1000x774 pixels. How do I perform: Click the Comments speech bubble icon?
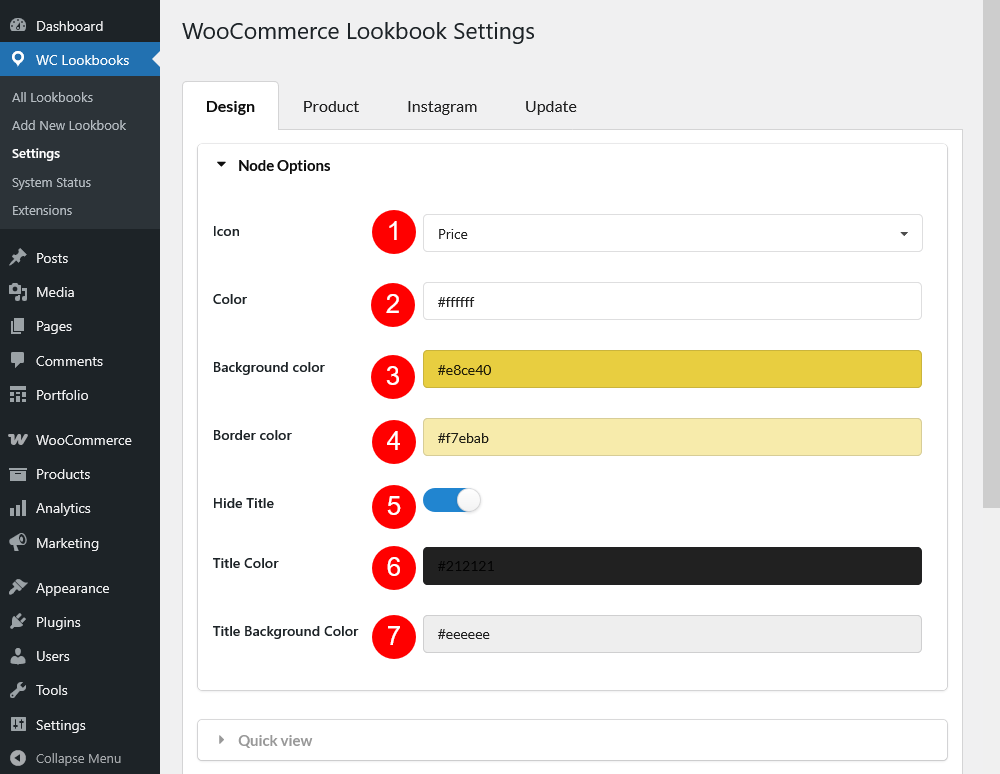[x=18, y=360]
